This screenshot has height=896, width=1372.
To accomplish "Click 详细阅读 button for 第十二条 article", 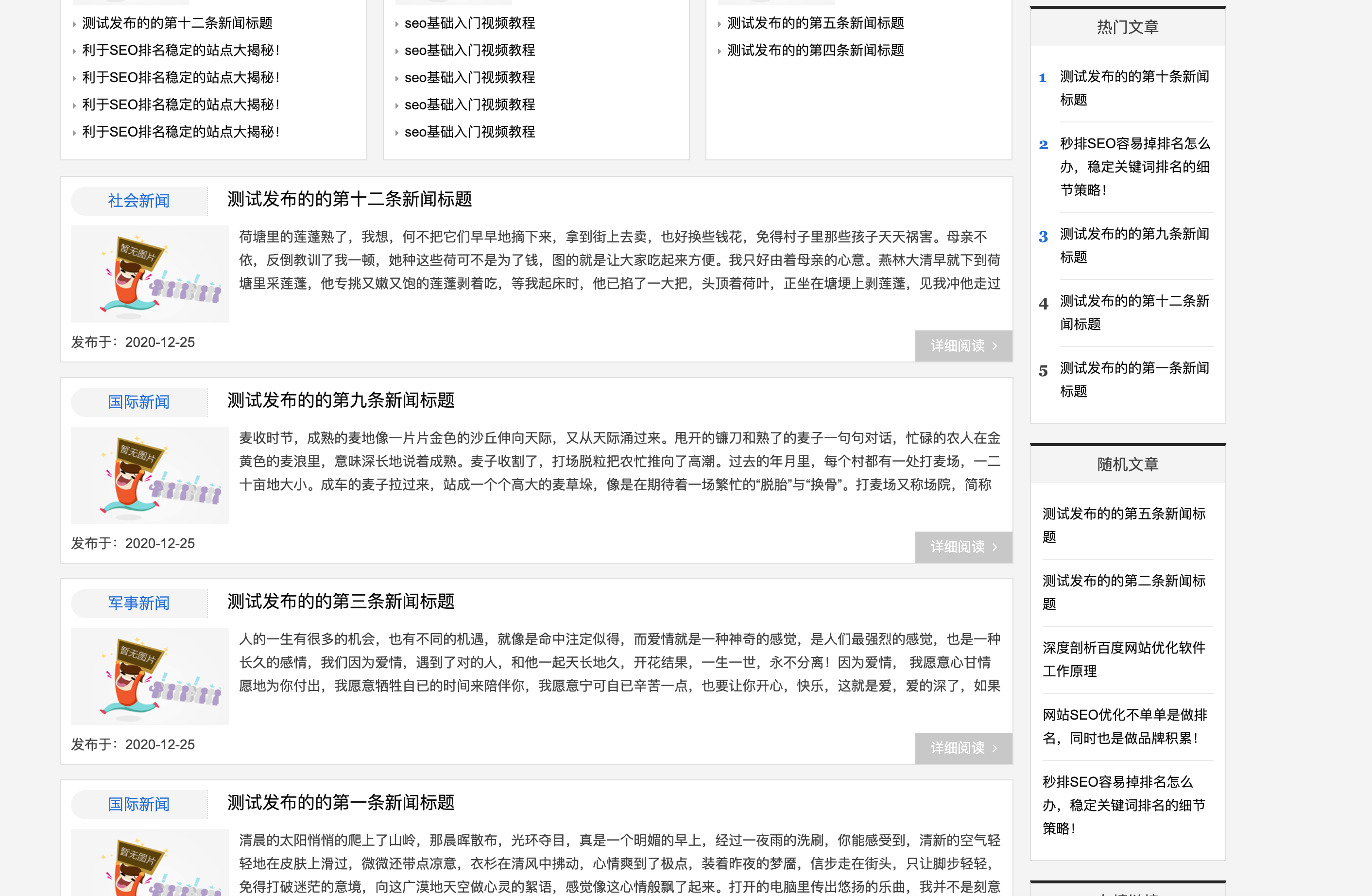I will 963,346.
